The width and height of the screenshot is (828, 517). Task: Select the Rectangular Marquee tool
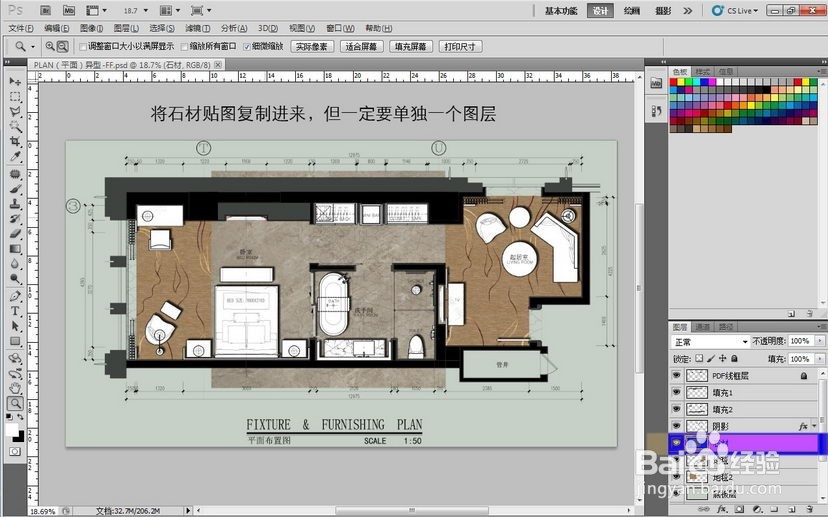15,97
